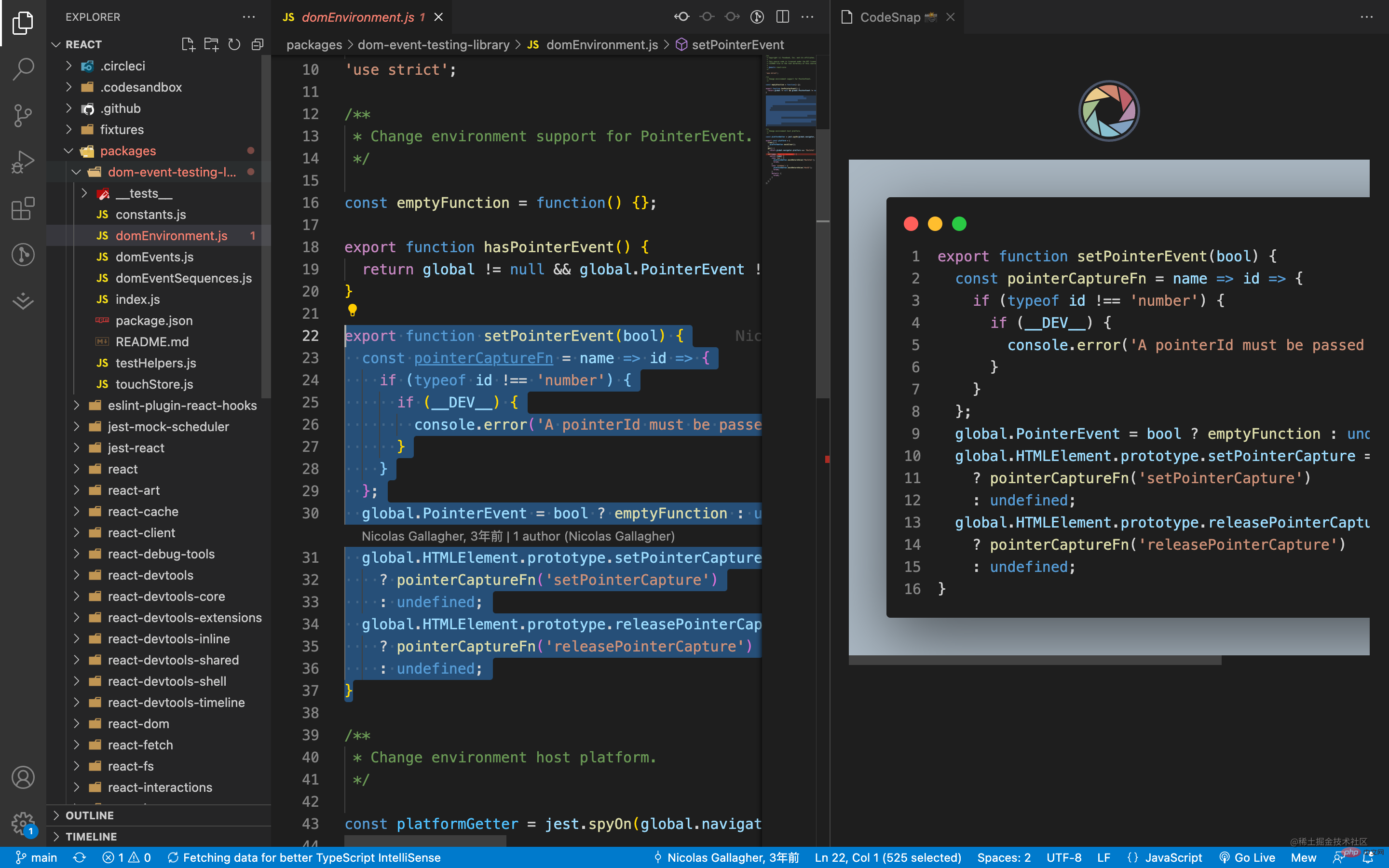
Task: Click the split editor right icon
Action: [x=782, y=17]
